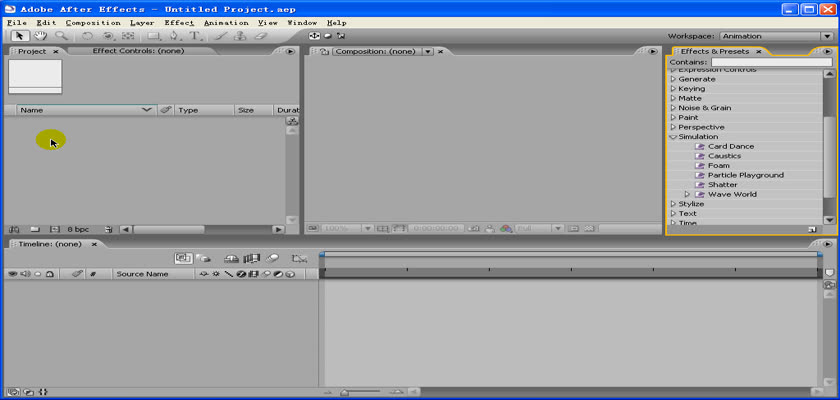
Task: Toggle Draft 3D in Timeline
Action: tap(204, 258)
